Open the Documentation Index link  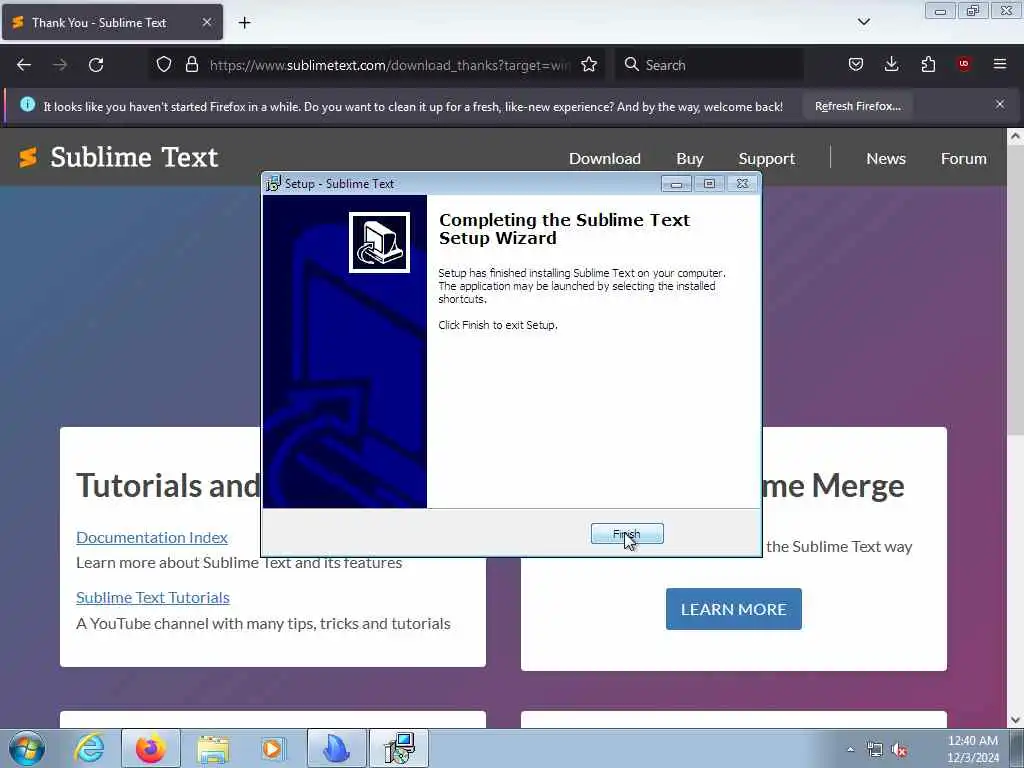[x=152, y=537]
